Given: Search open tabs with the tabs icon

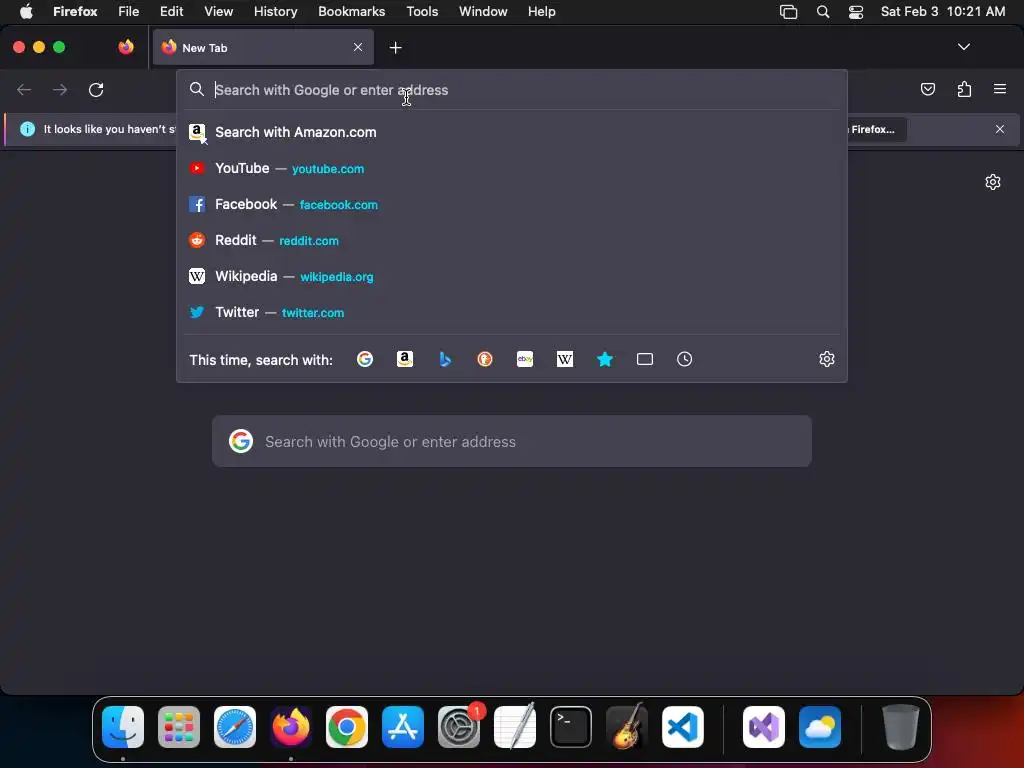Looking at the screenshot, I should (x=645, y=359).
